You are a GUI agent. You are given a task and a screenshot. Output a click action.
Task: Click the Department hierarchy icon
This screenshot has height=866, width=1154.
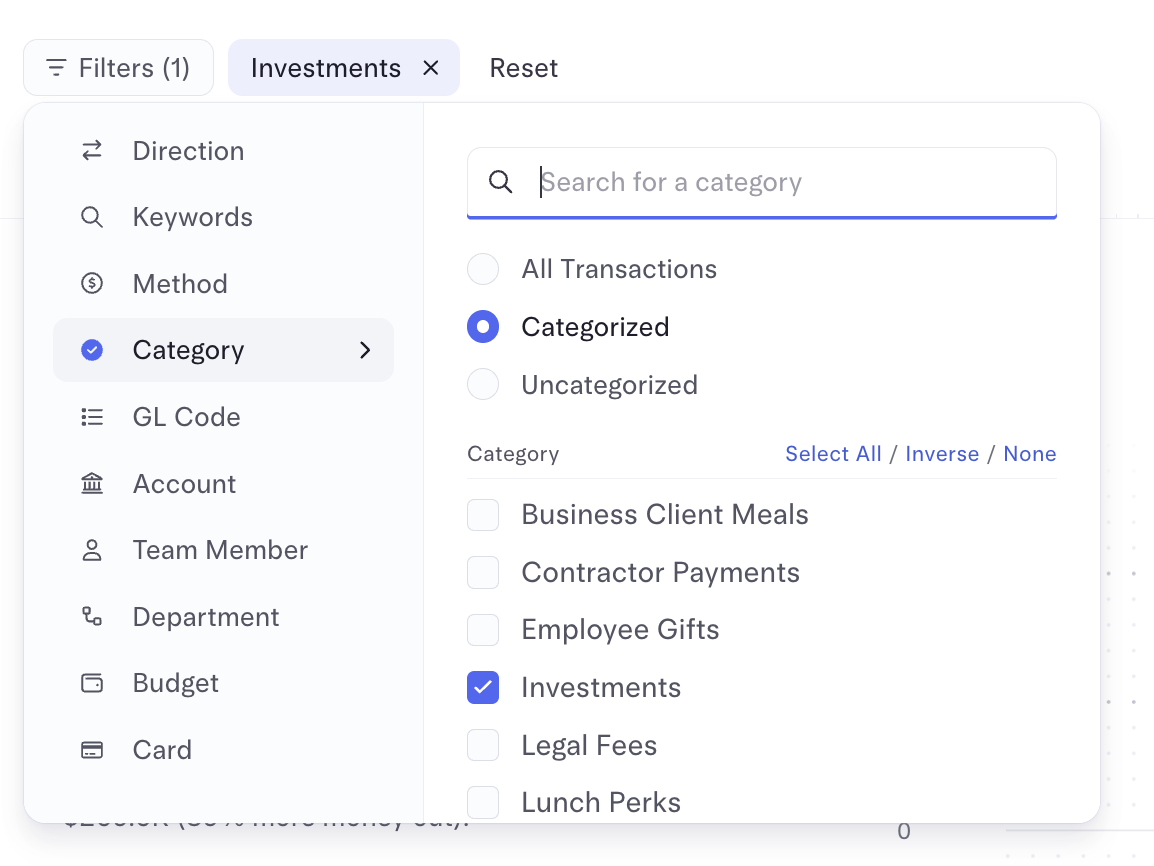point(92,617)
